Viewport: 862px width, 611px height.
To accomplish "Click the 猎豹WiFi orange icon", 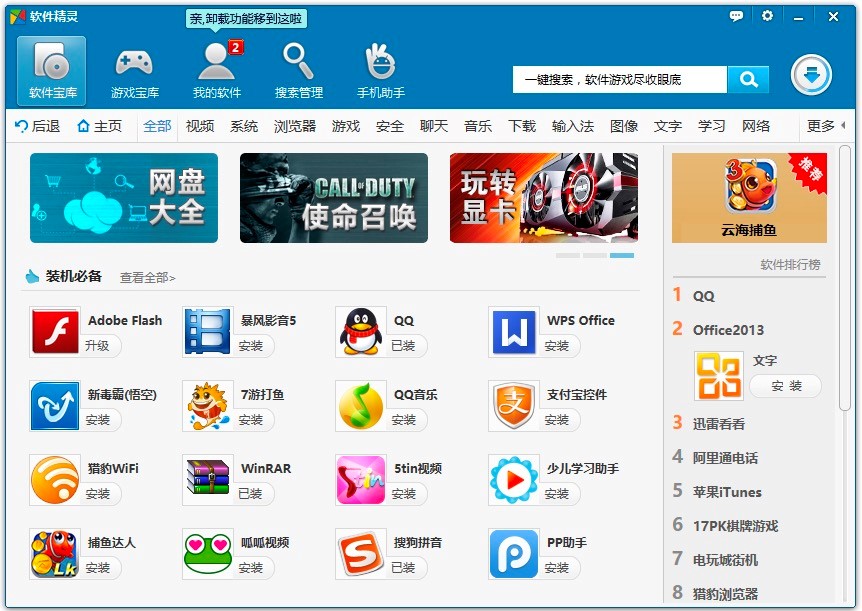I will [55, 480].
